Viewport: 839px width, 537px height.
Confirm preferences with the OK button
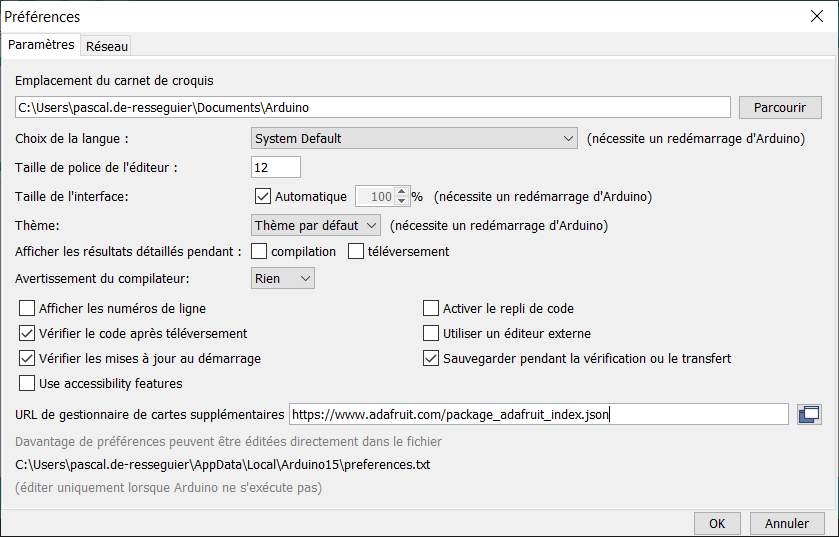click(717, 523)
